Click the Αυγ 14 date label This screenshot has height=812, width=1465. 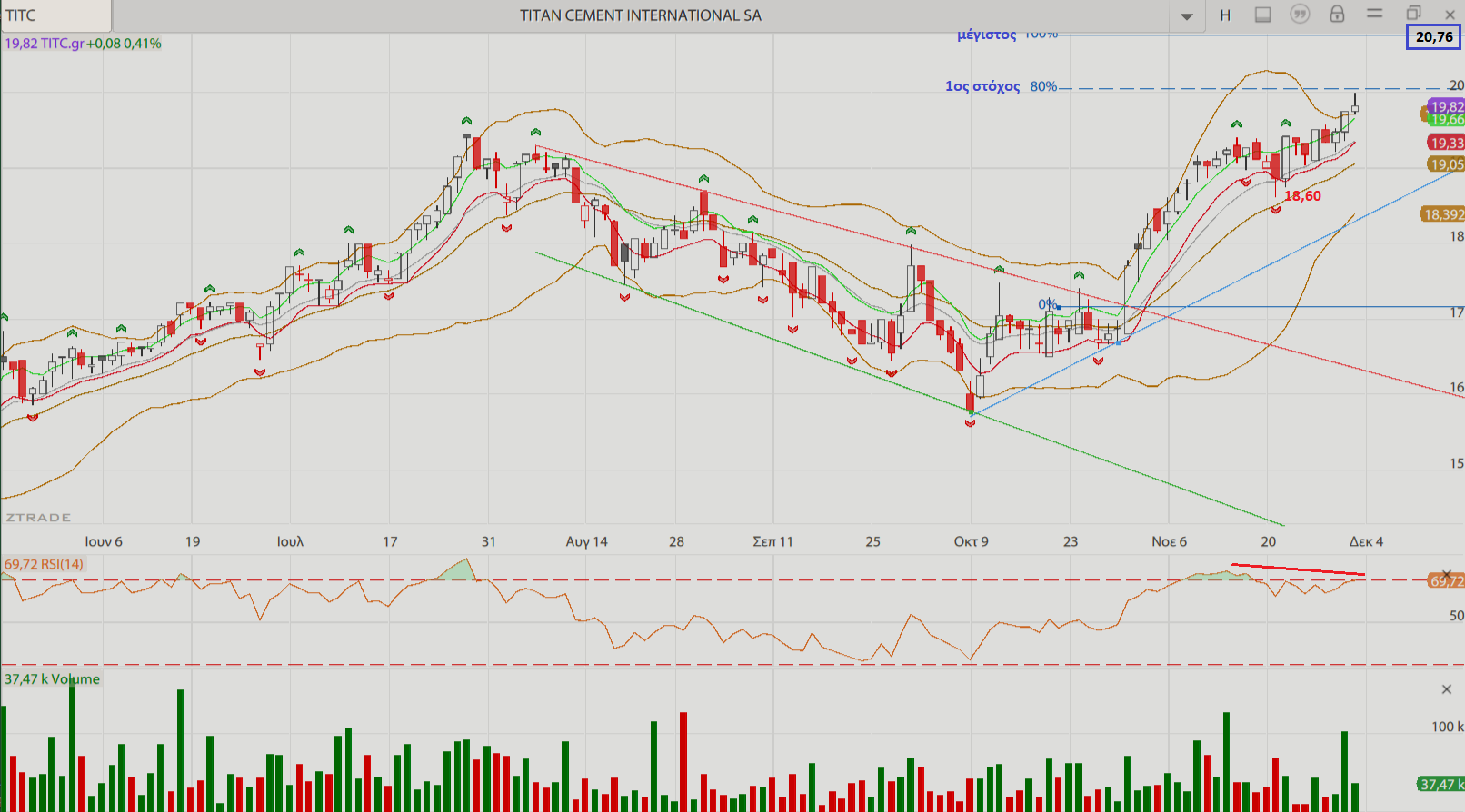586,541
